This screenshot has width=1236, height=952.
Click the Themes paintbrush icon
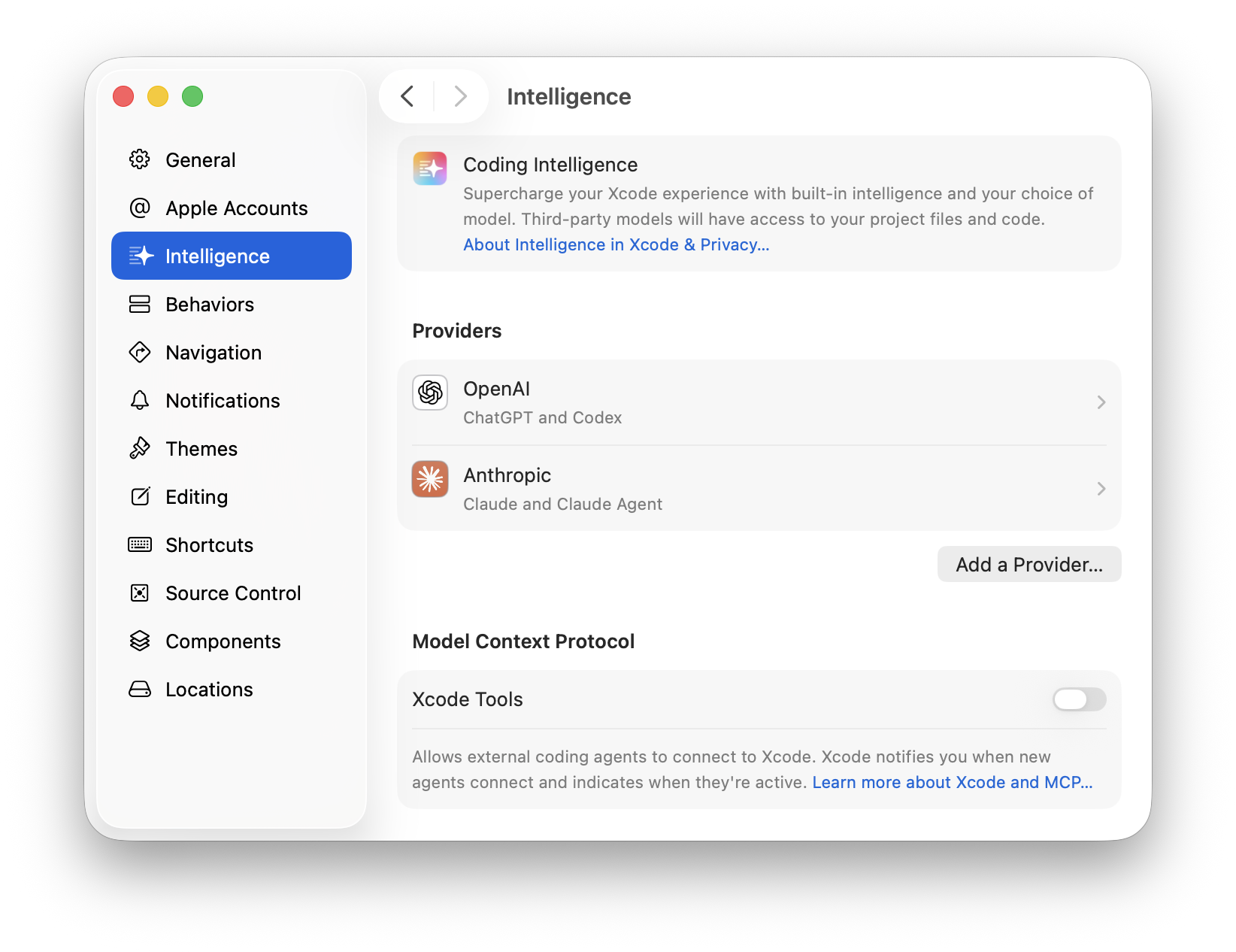click(139, 448)
